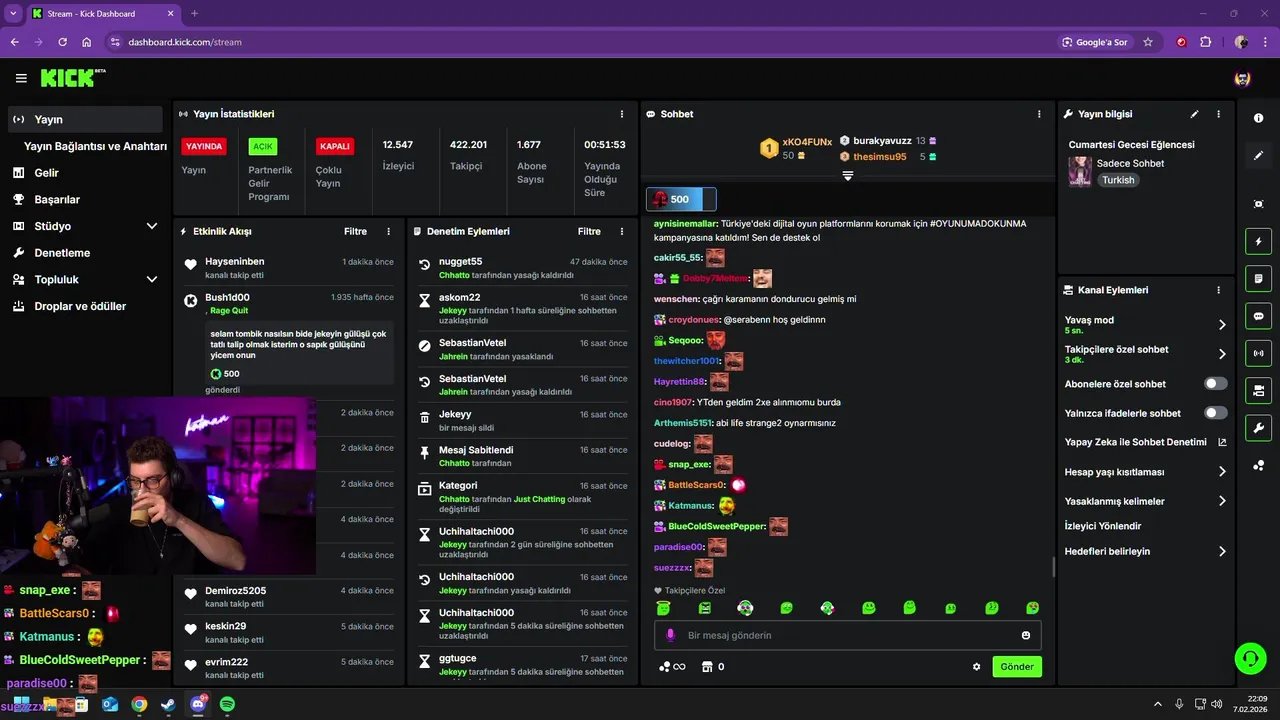The width and height of the screenshot is (1280, 720).
Task: Click the chat panel scrollbar
Action: [1053, 567]
